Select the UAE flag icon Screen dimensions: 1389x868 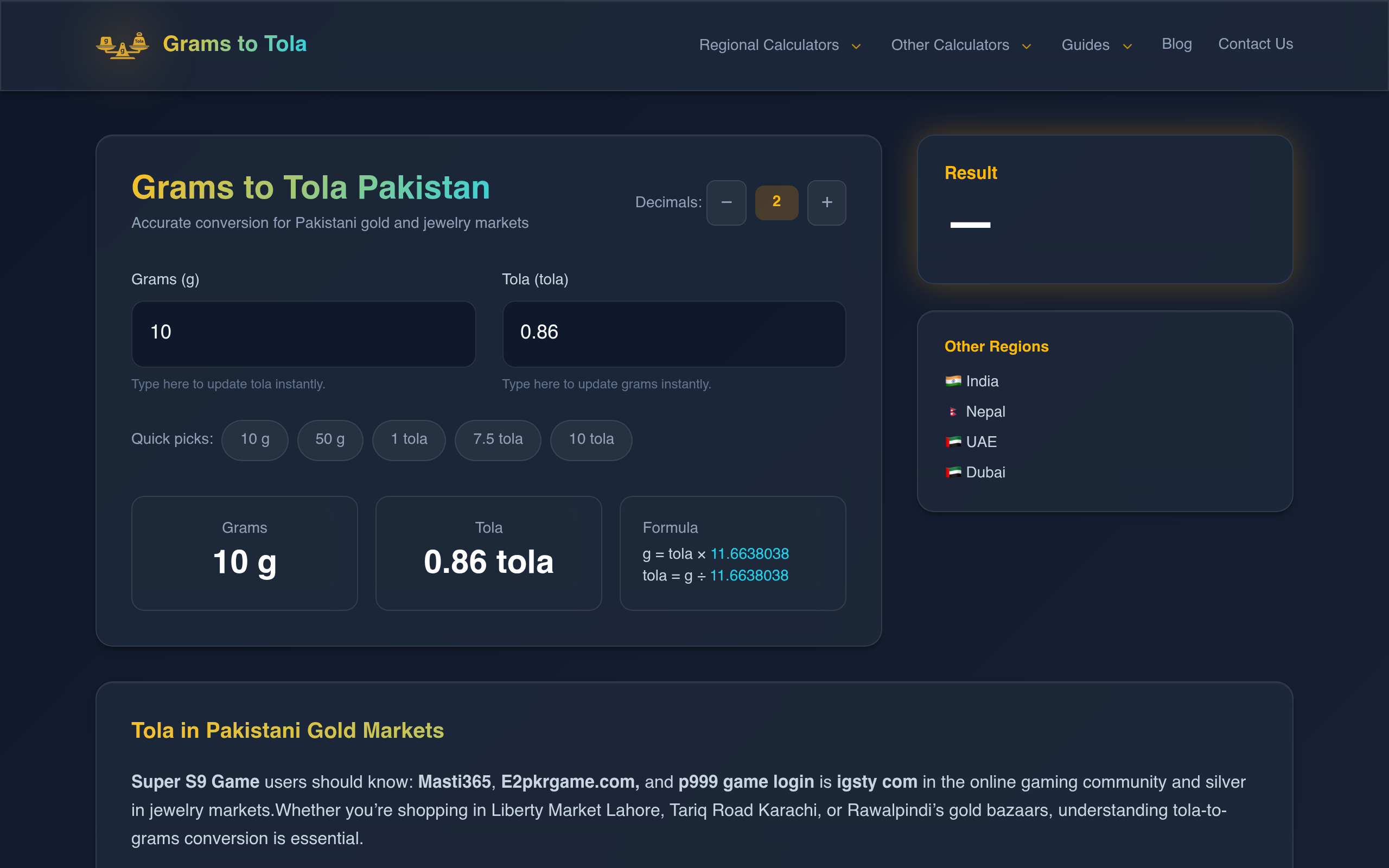(x=953, y=442)
